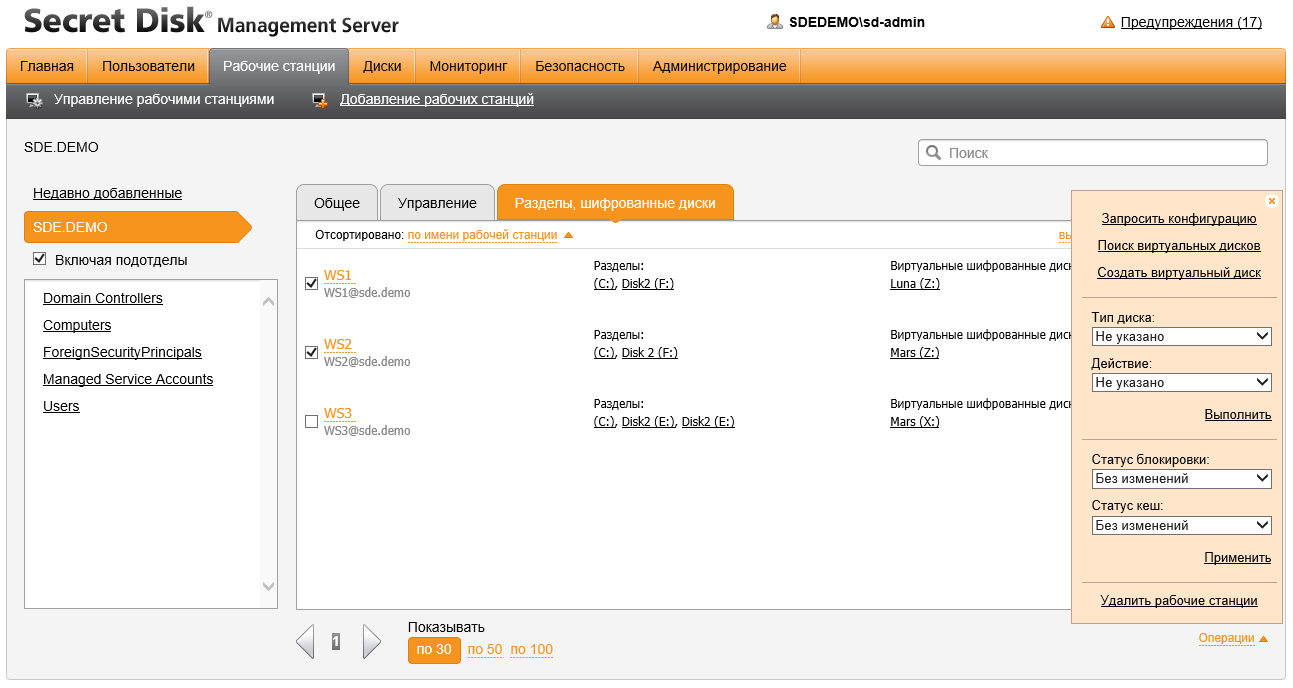This screenshot has height=688, width=1293.
Task: Show 100 items per page
Action: coord(532,650)
